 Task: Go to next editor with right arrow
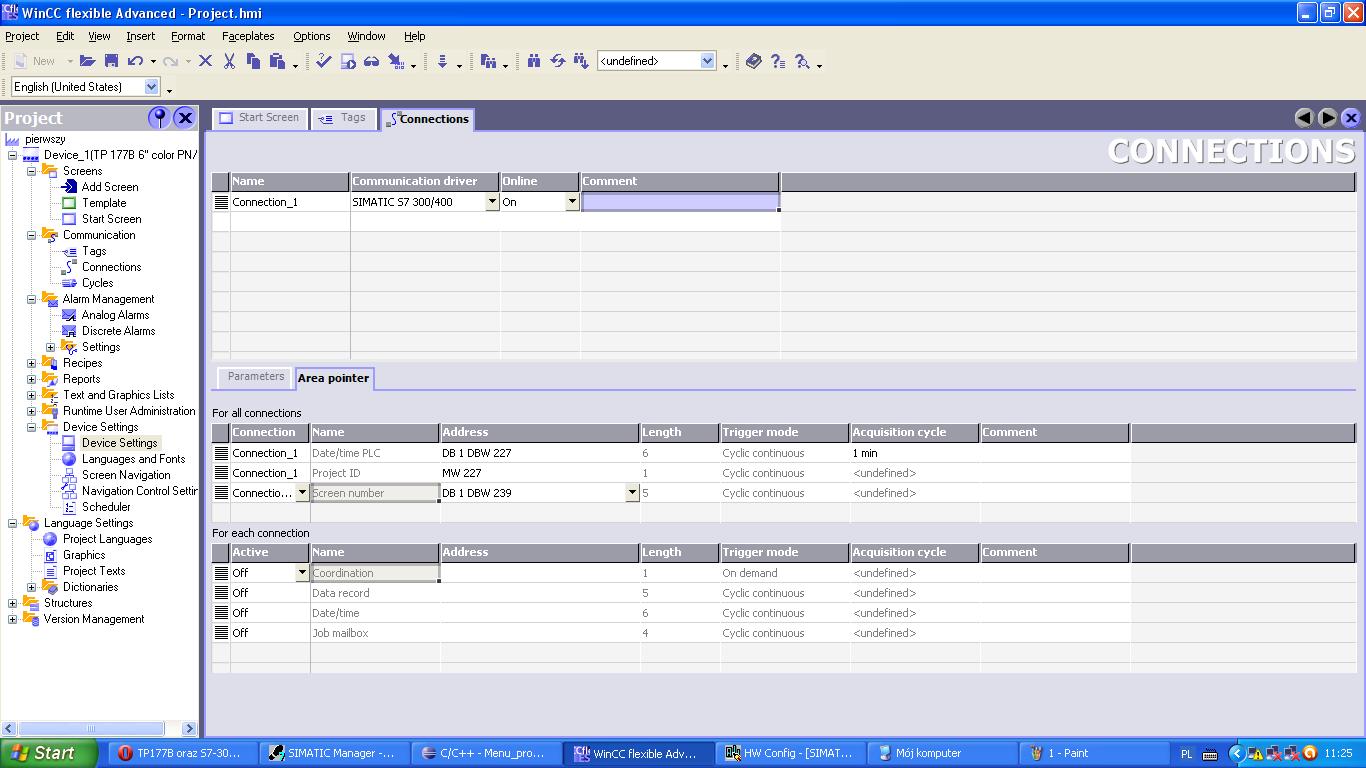tap(1328, 118)
